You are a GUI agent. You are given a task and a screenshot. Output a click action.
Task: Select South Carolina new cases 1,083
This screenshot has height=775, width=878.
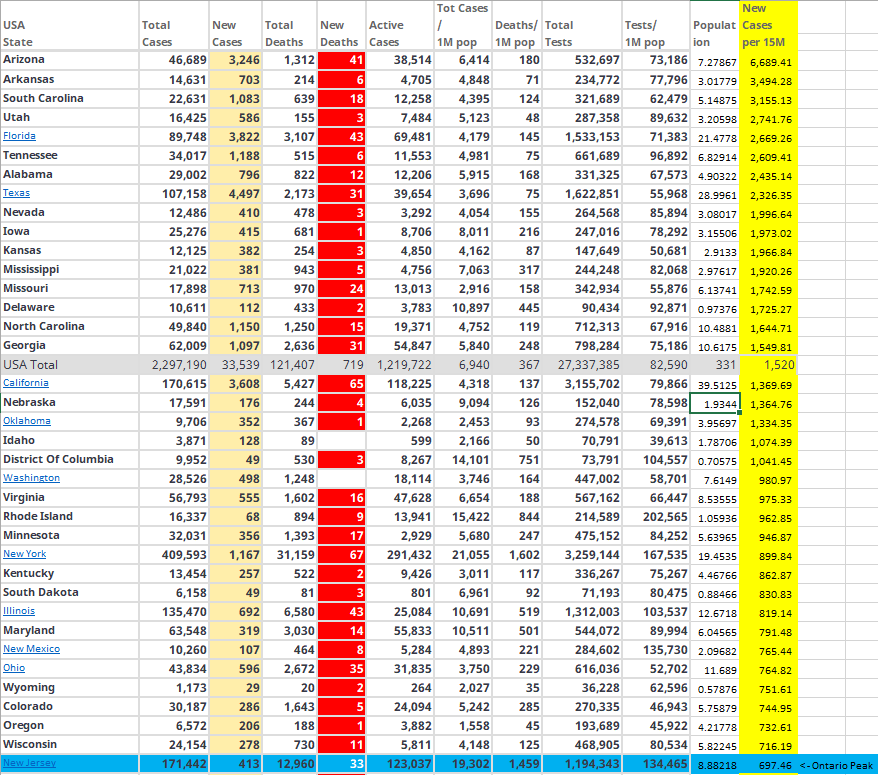pyautogui.click(x=235, y=99)
